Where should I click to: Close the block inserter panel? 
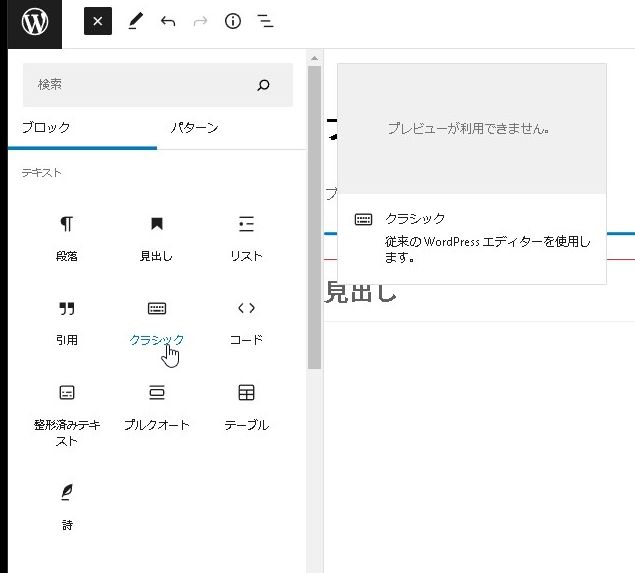coord(97,22)
